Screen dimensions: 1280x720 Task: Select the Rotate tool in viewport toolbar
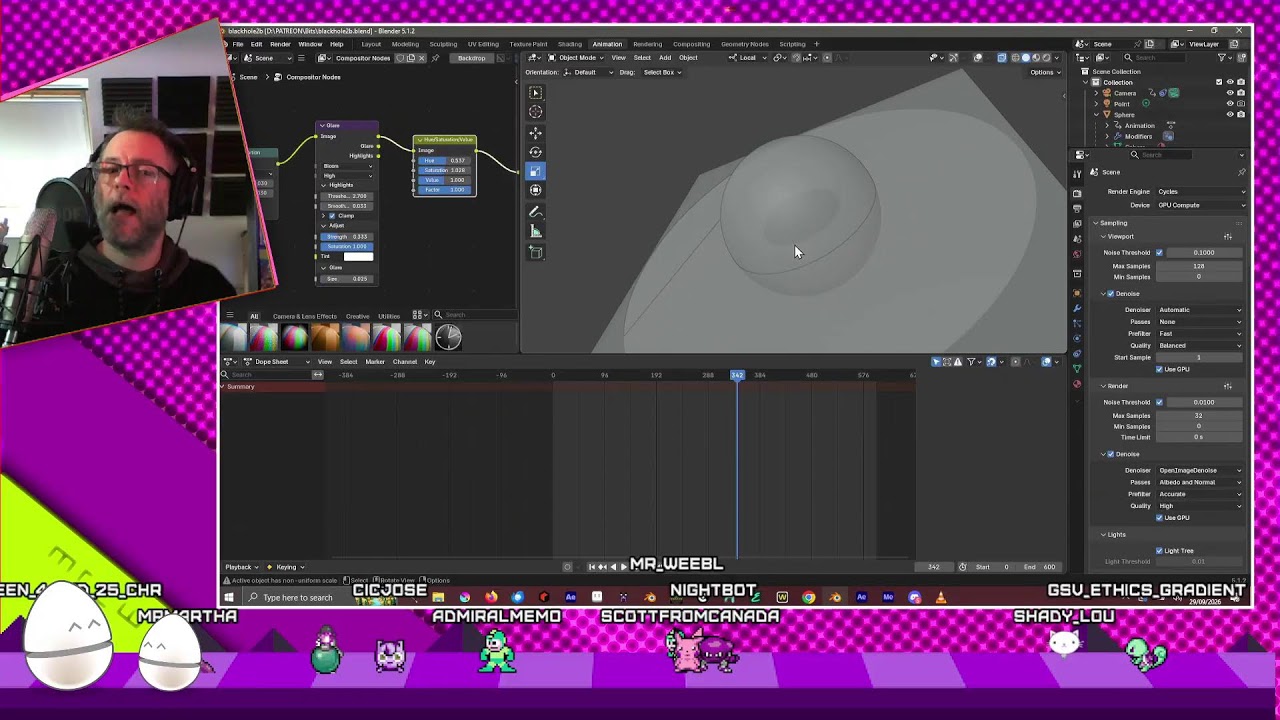click(x=535, y=152)
